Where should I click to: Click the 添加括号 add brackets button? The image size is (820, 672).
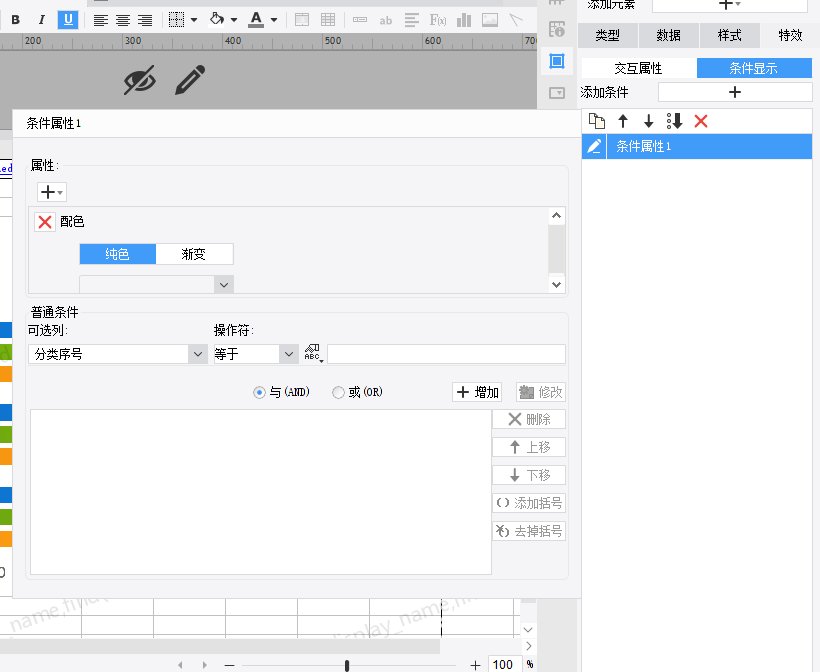coord(529,503)
